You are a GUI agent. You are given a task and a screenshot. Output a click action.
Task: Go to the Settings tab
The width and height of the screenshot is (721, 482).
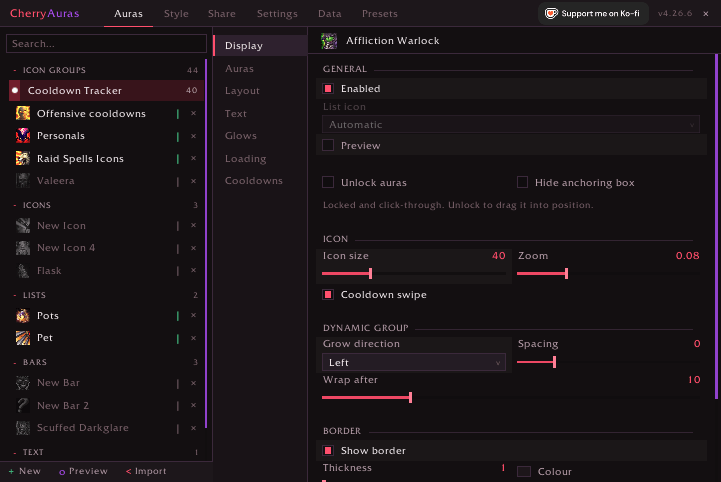coord(277,14)
